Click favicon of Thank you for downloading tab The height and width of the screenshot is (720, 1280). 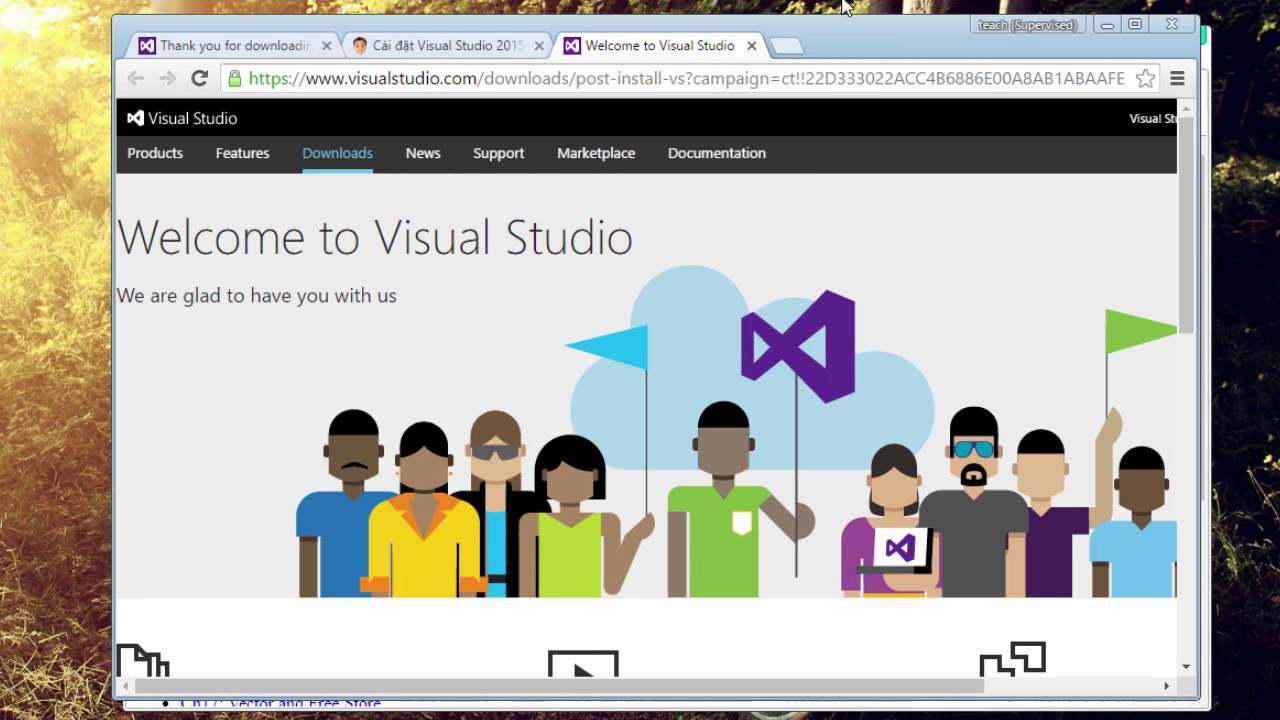147,45
